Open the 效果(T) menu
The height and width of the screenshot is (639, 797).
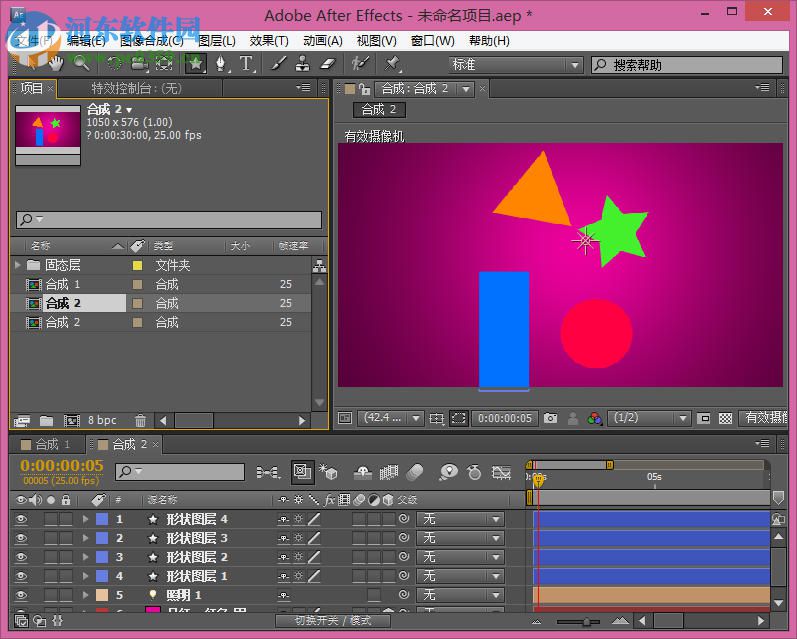click(268, 41)
